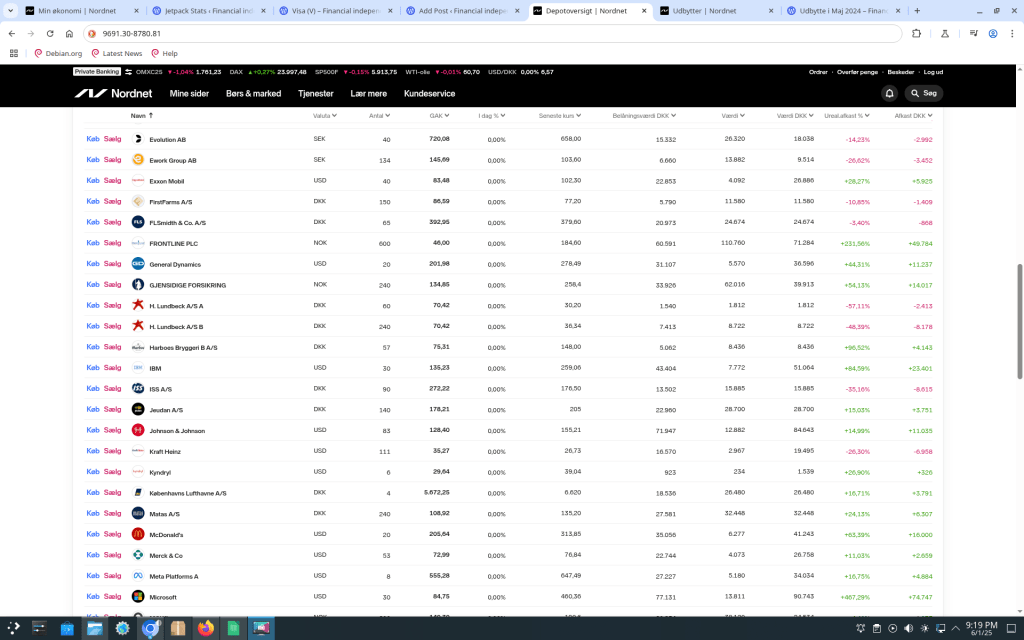
Task: Sort by Valuta column header
Action: [x=324, y=115]
